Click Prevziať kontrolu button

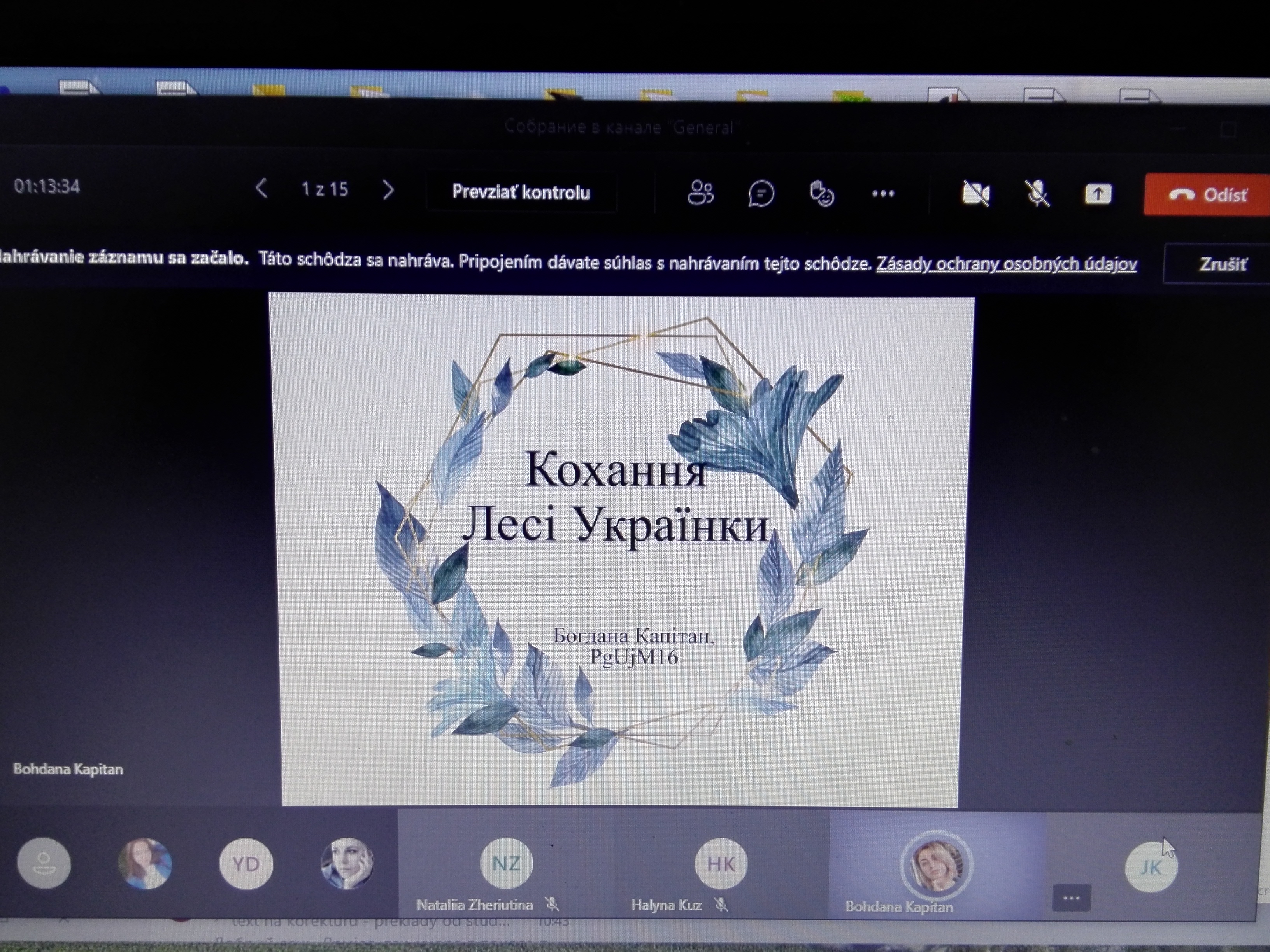tap(521, 192)
